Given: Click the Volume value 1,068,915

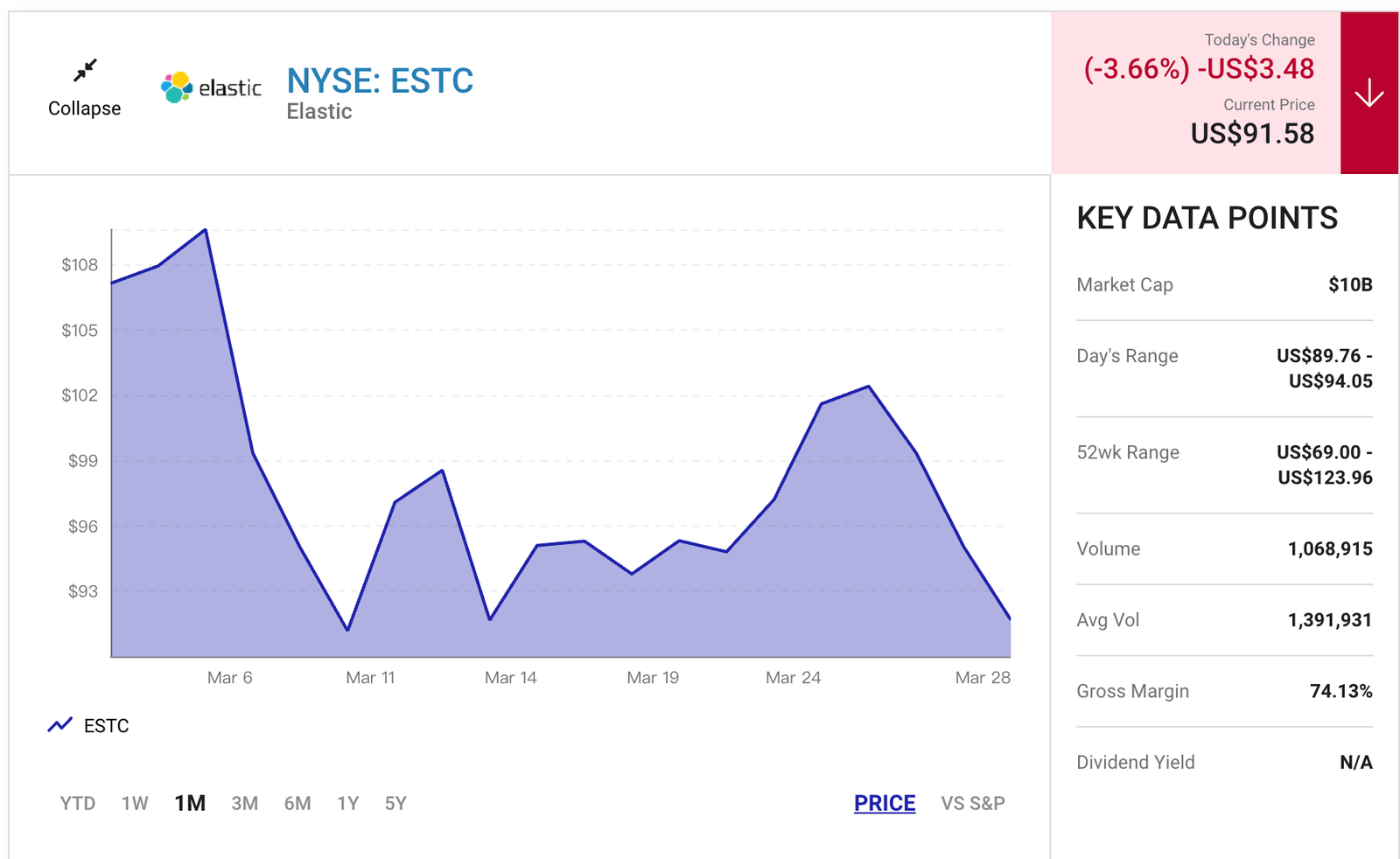Looking at the screenshot, I should 1330,548.
